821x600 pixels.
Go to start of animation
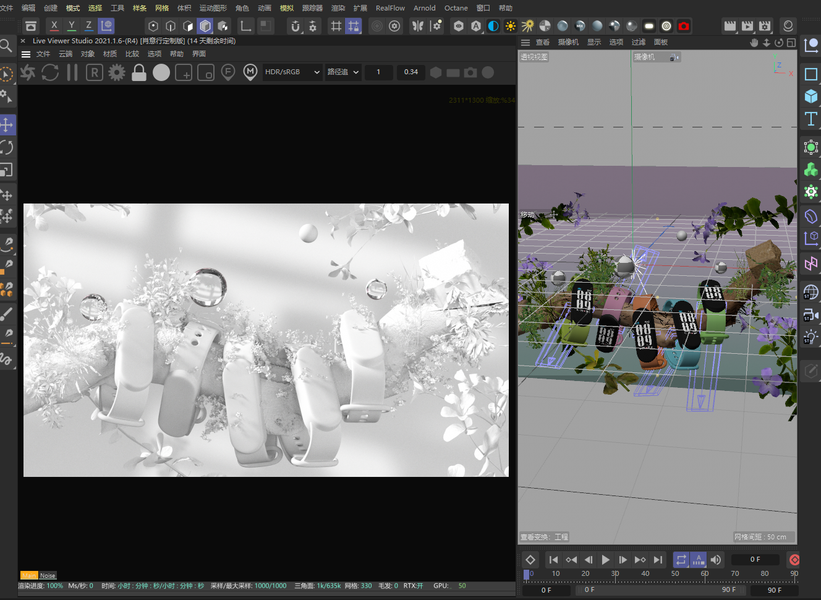(x=553, y=560)
